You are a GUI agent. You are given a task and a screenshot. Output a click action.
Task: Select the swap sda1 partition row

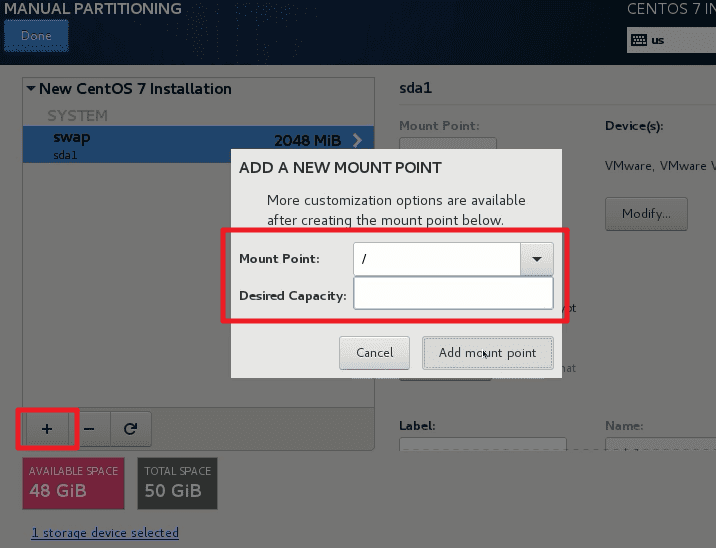[198, 145]
